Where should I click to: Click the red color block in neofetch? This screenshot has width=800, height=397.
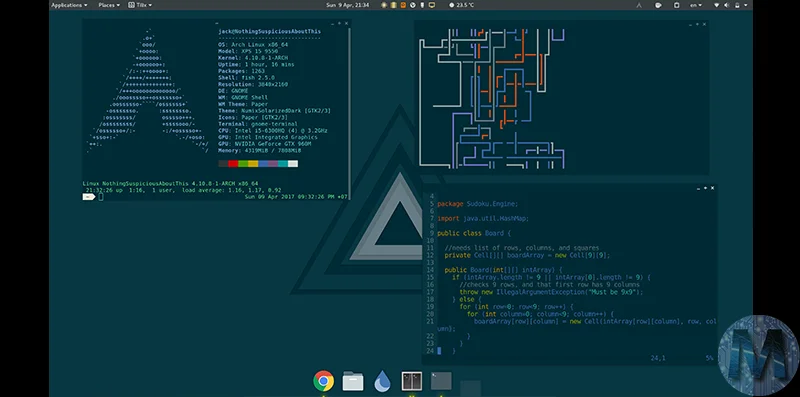pos(233,164)
